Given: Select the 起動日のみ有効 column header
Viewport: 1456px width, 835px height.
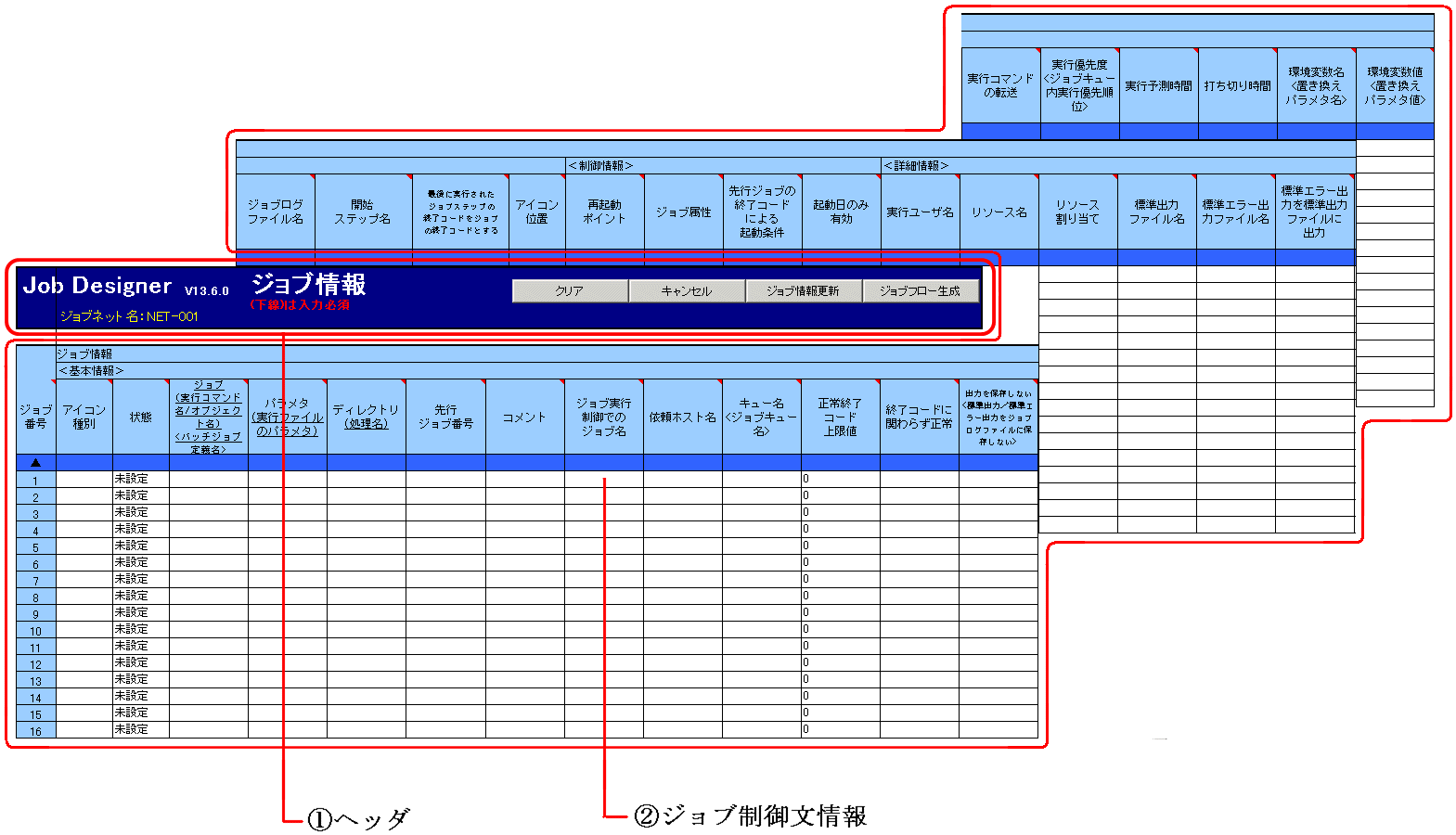Looking at the screenshot, I should (x=842, y=212).
